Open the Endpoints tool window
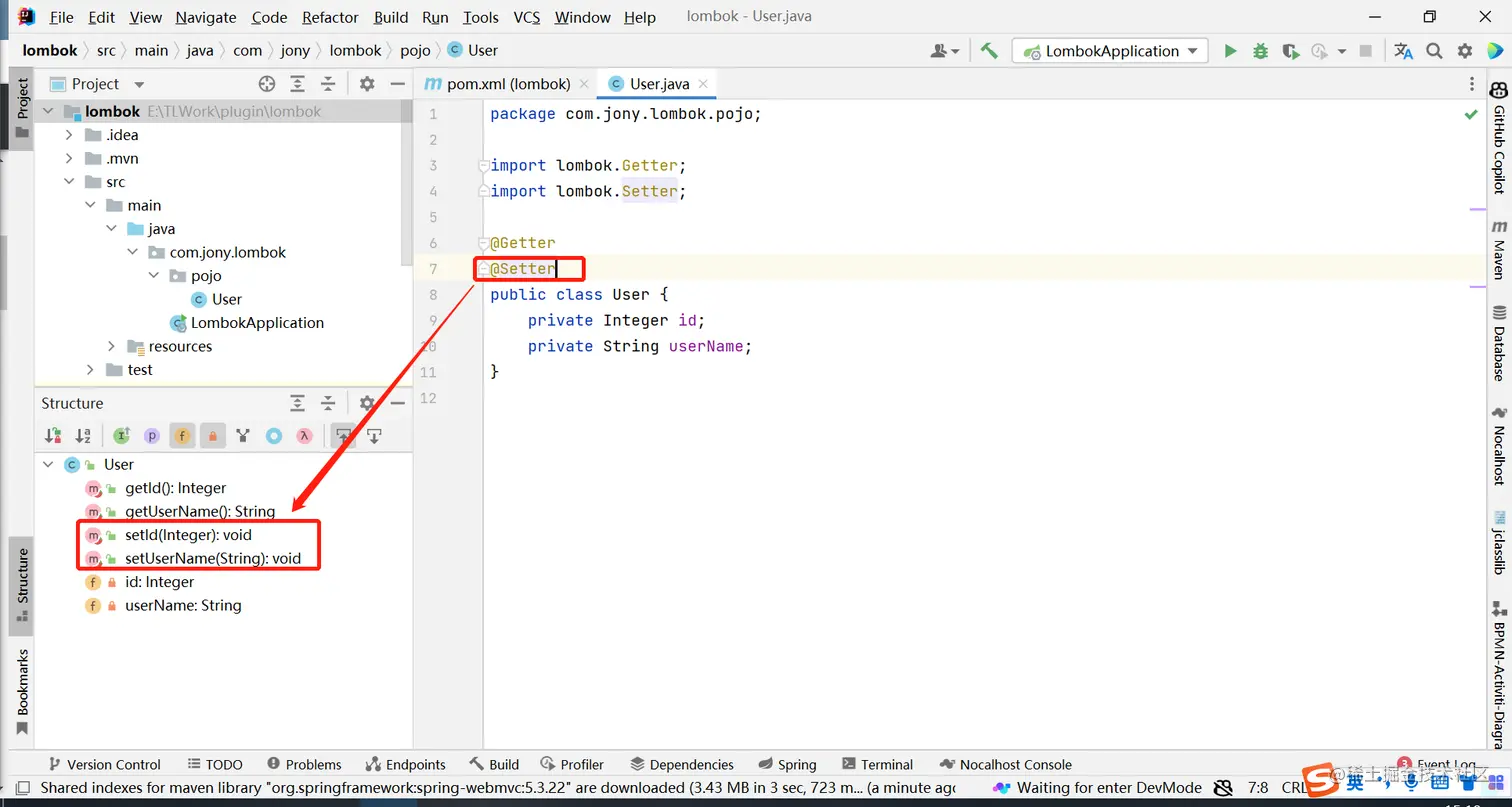Viewport: 1512px width, 807px height. (x=405, y=764)
